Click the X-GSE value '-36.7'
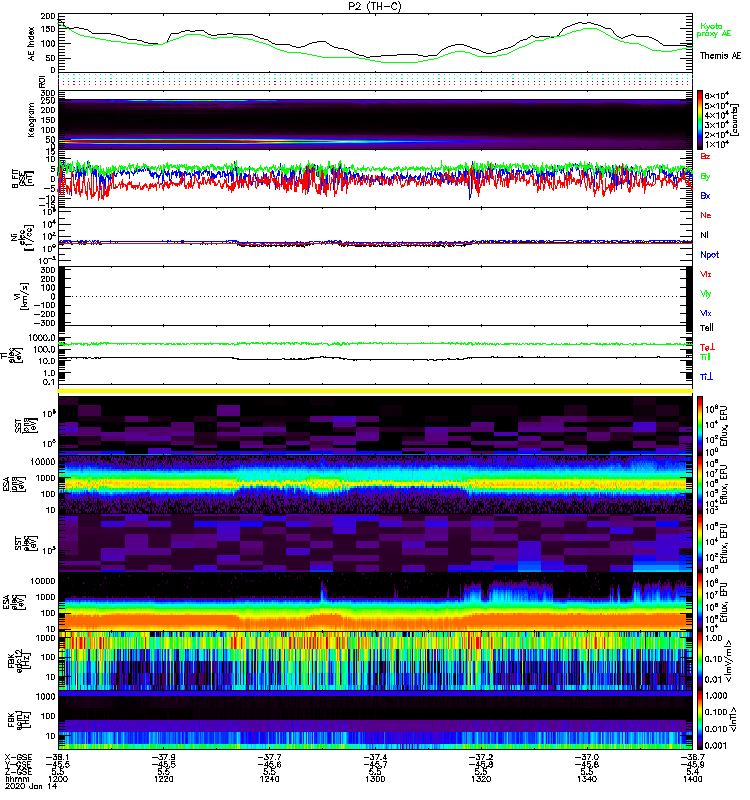Image resolution: width=750 pixels, height=800 pixels. point(692,758)
